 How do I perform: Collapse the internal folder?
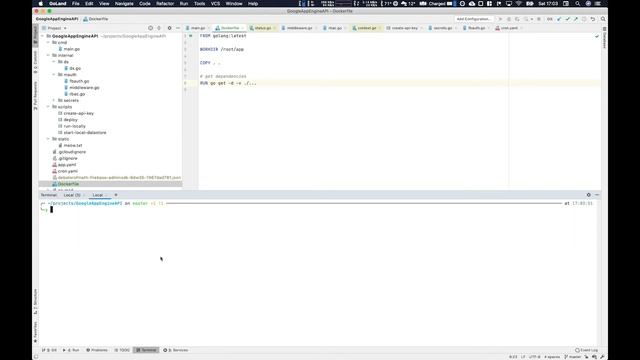tap(49, 56)
